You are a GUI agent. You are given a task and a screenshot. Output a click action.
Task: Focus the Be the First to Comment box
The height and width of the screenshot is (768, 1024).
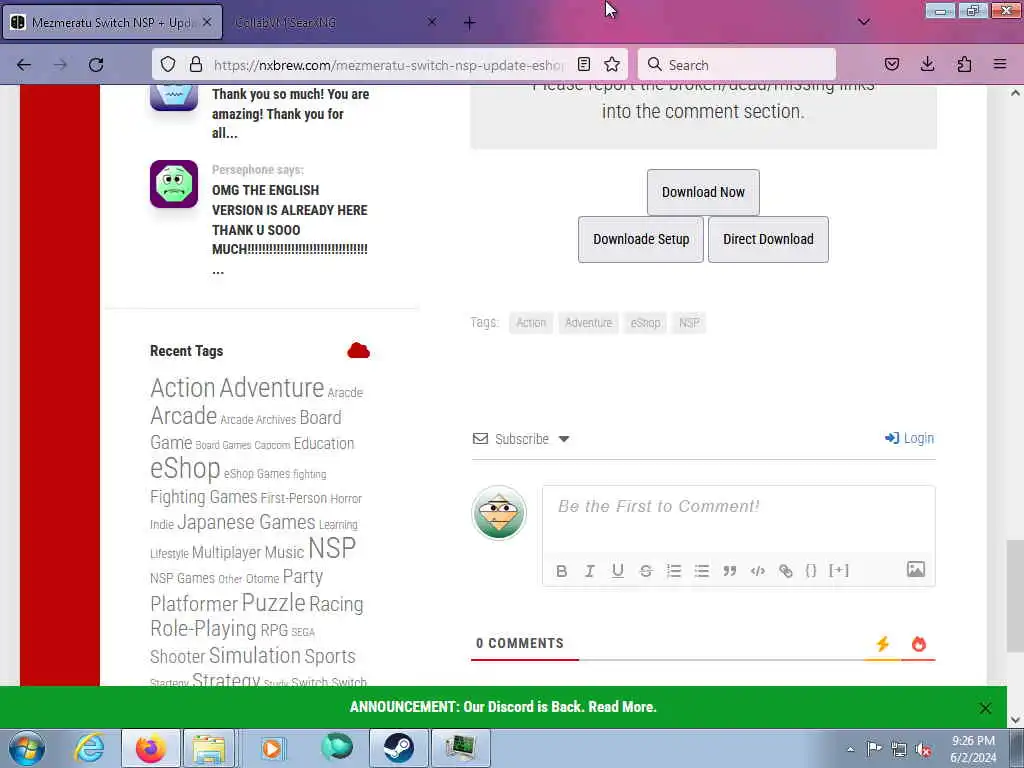point(739,520)
